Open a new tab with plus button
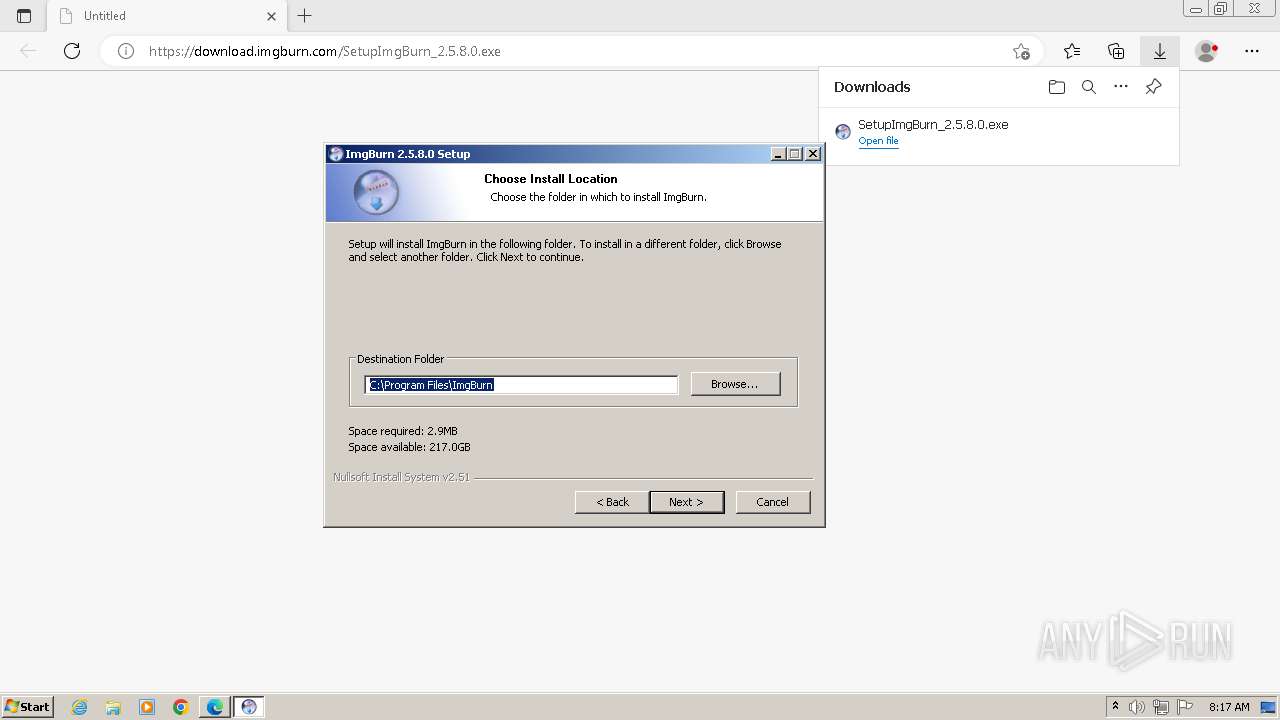This screenshot has width=1280, height=720. coord(305,16)
